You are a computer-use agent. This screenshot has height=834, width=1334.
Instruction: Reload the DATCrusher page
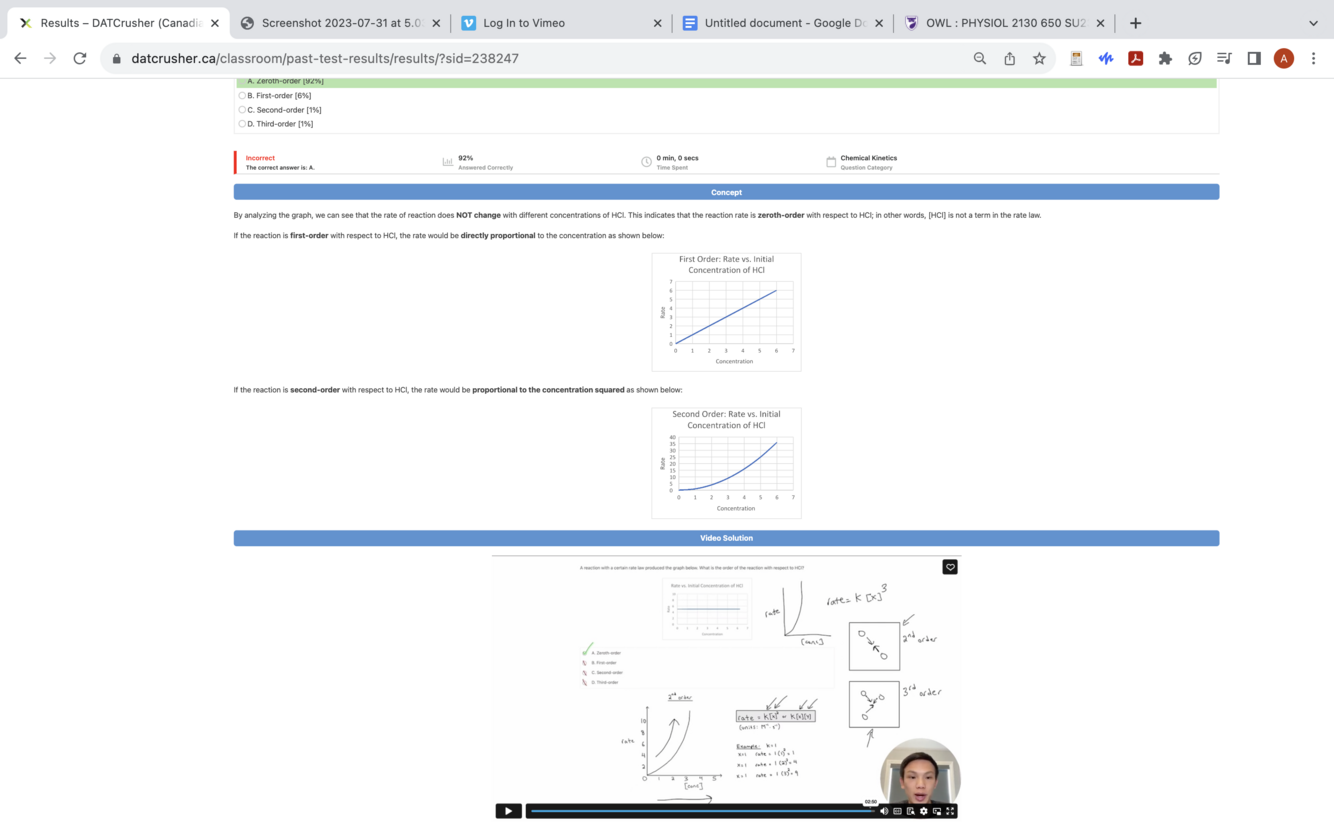(80, 58)
